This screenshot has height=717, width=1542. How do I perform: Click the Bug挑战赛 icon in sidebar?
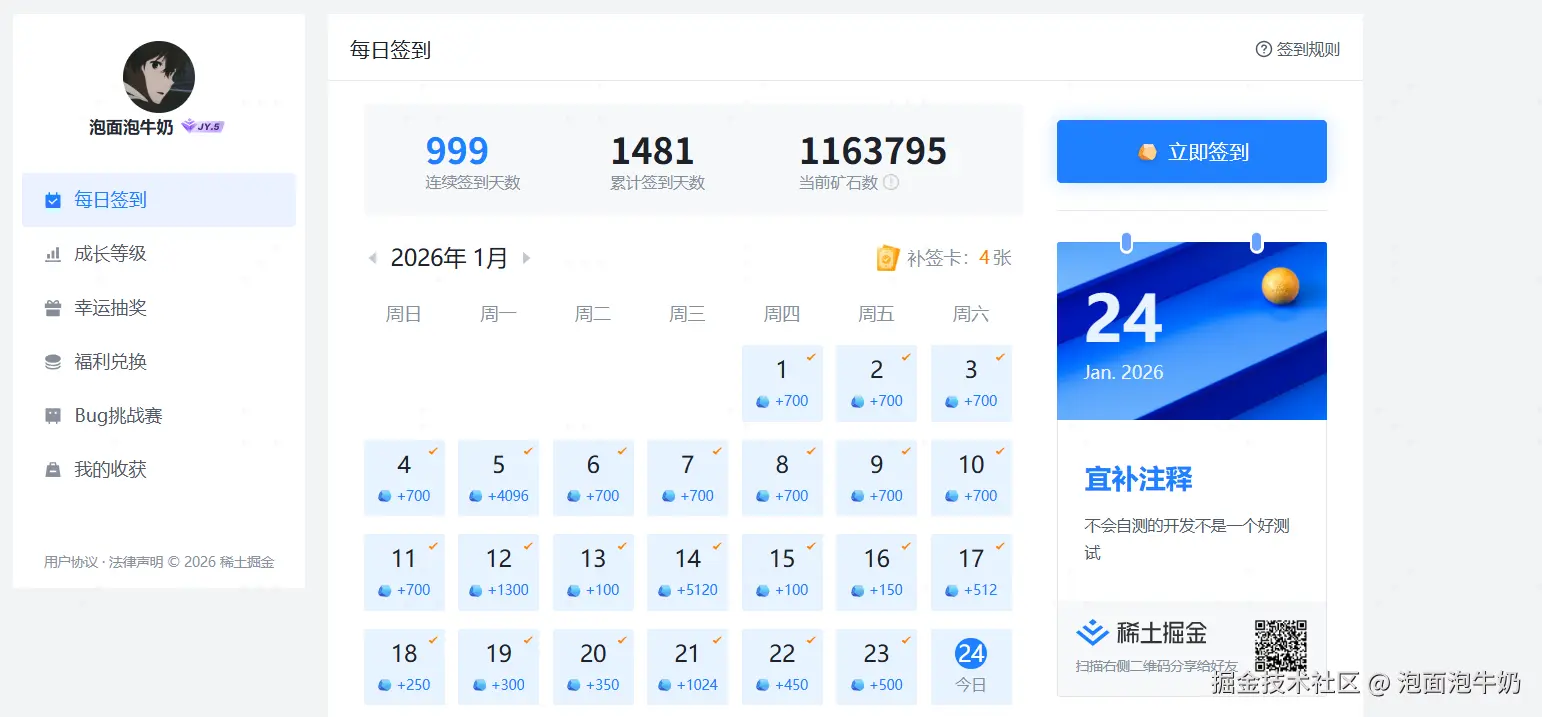tap(53, 416)
